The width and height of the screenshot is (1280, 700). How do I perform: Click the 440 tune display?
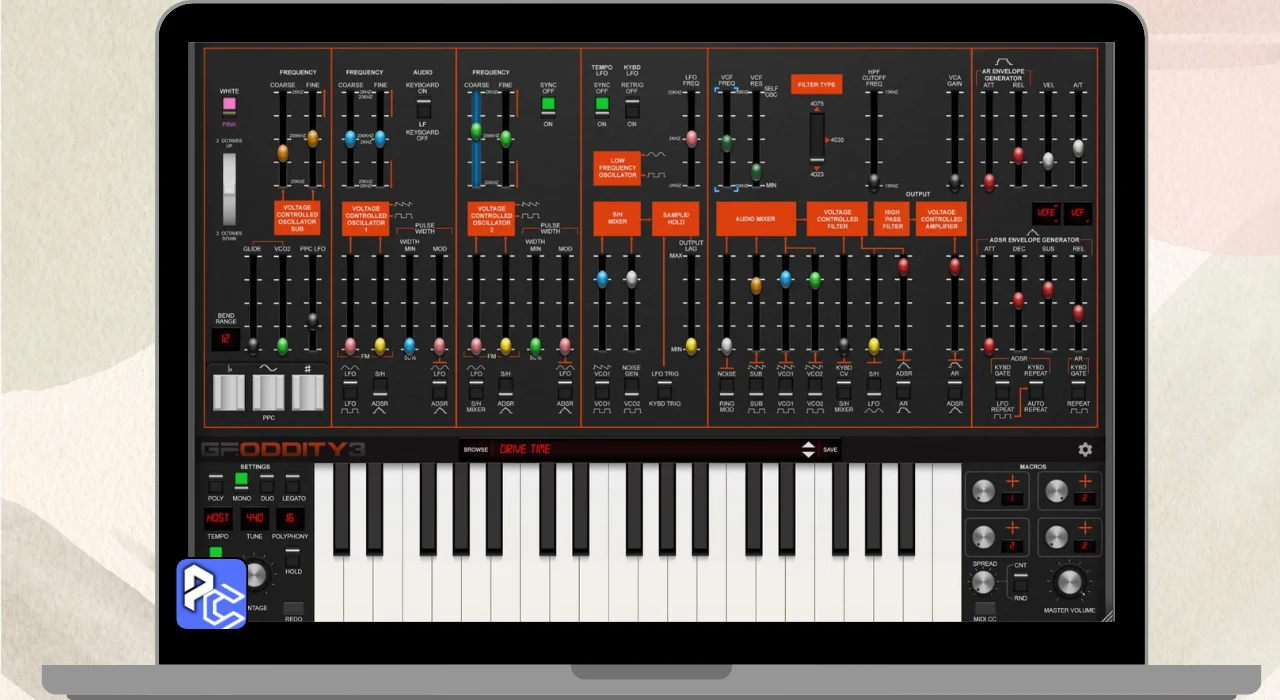(x=254, y=518)
